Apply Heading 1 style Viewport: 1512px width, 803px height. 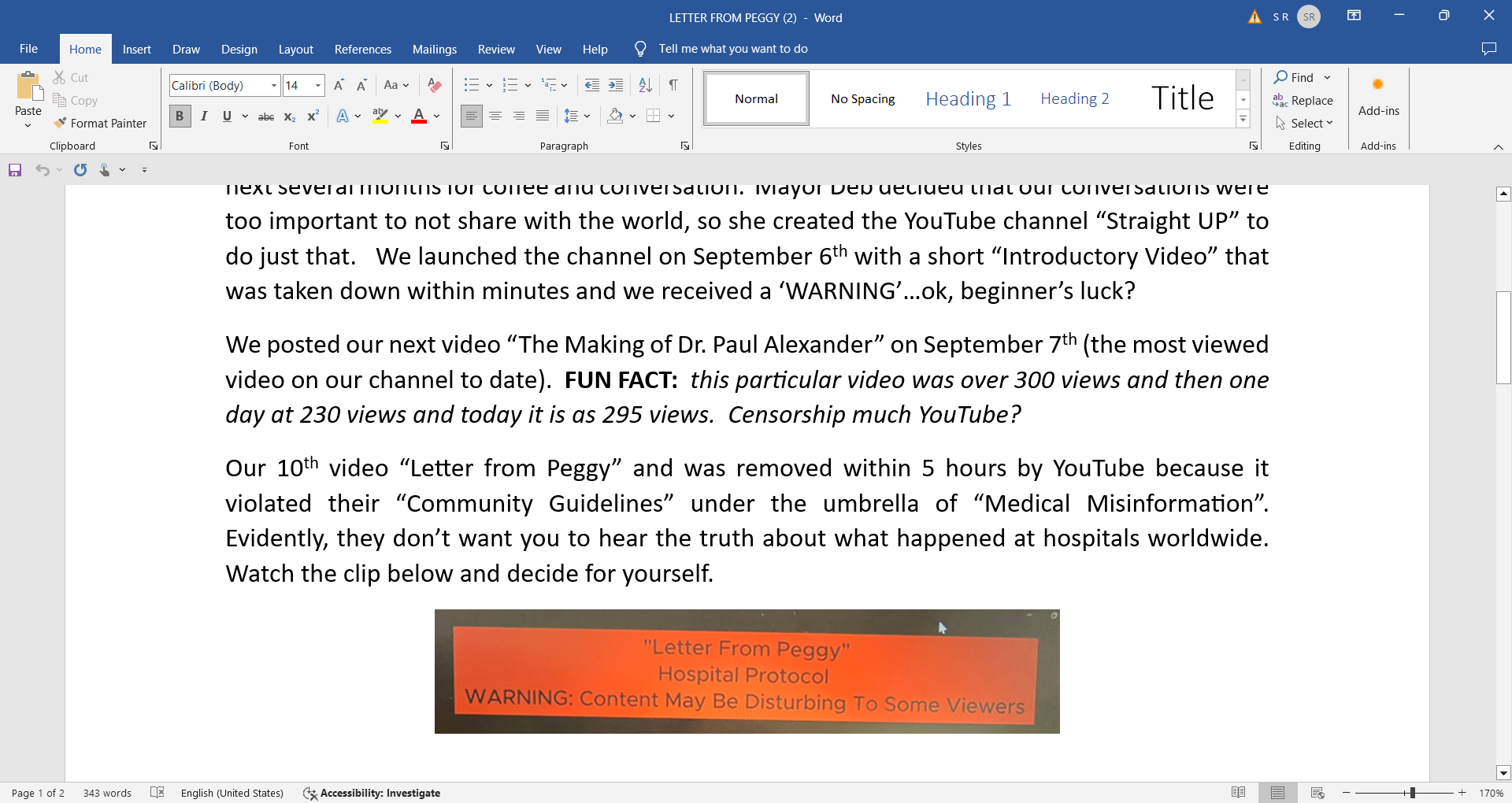point(969,98)
